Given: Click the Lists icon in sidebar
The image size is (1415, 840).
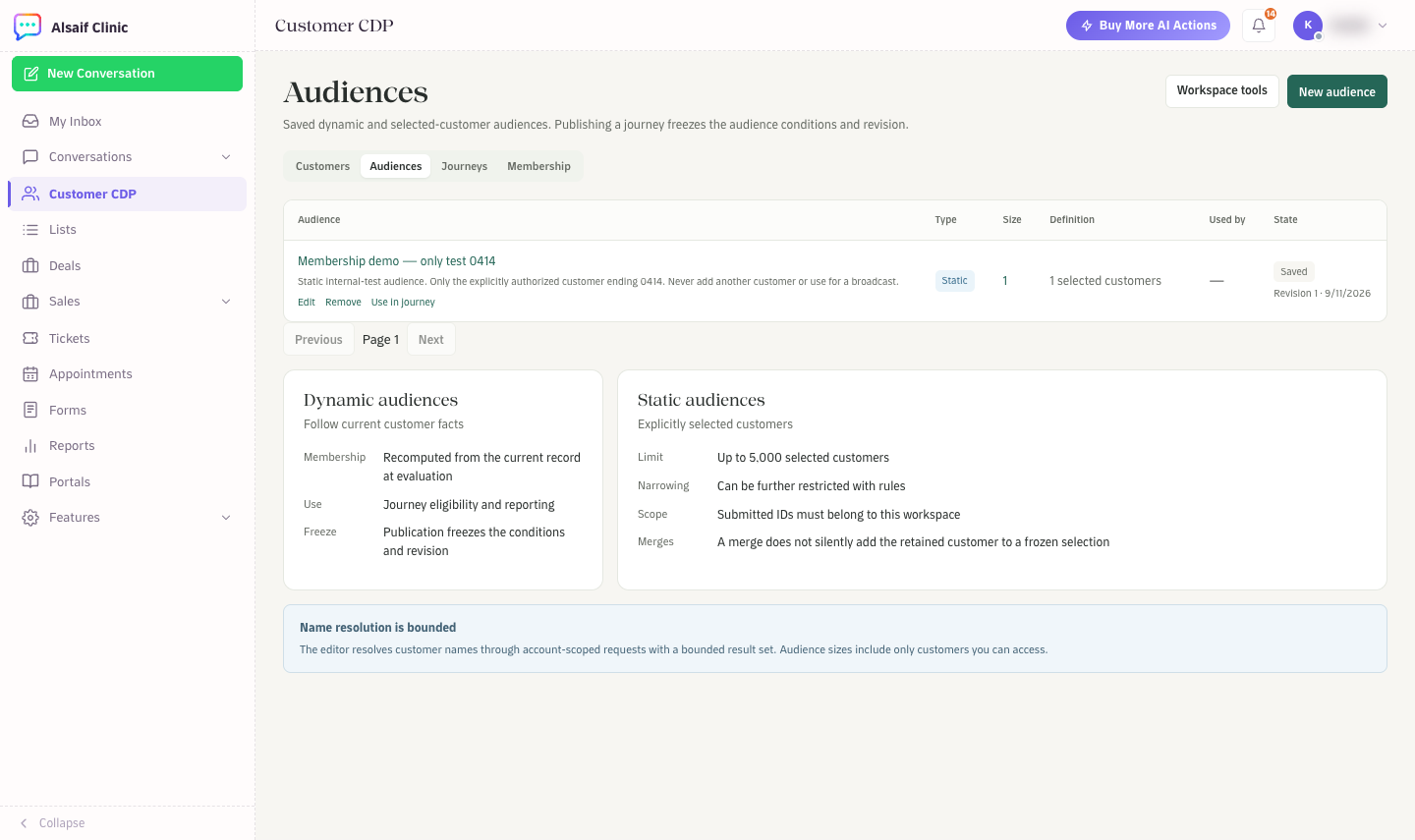Looking at the screenshot, I should (x=30, y=230).
